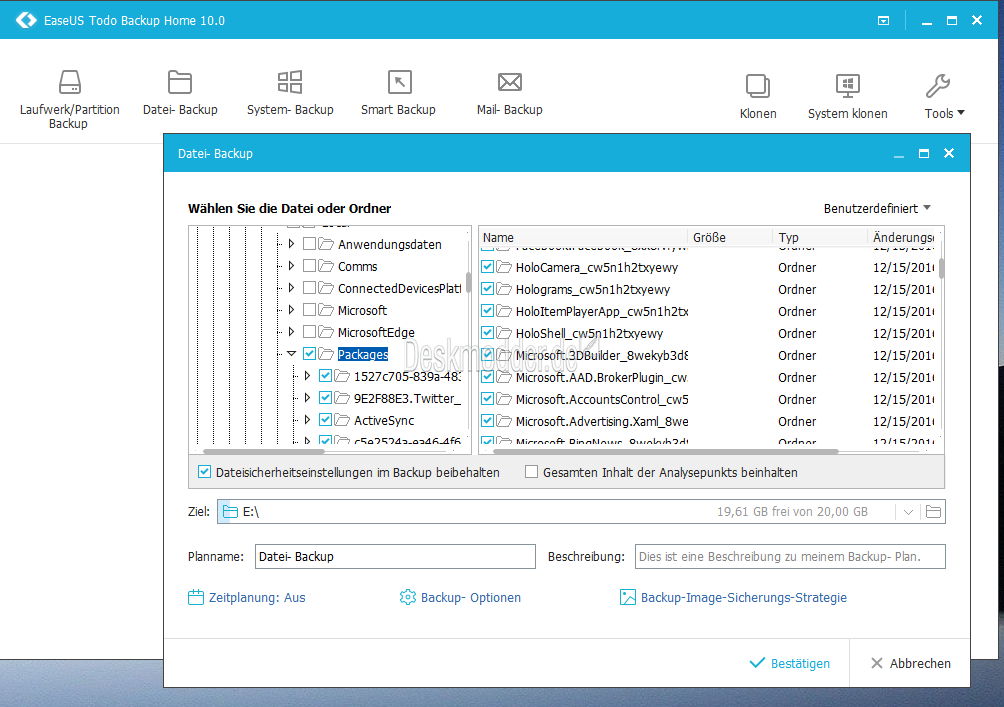Sort by the Typ column header
The image size is (1004, 707).
819,238
